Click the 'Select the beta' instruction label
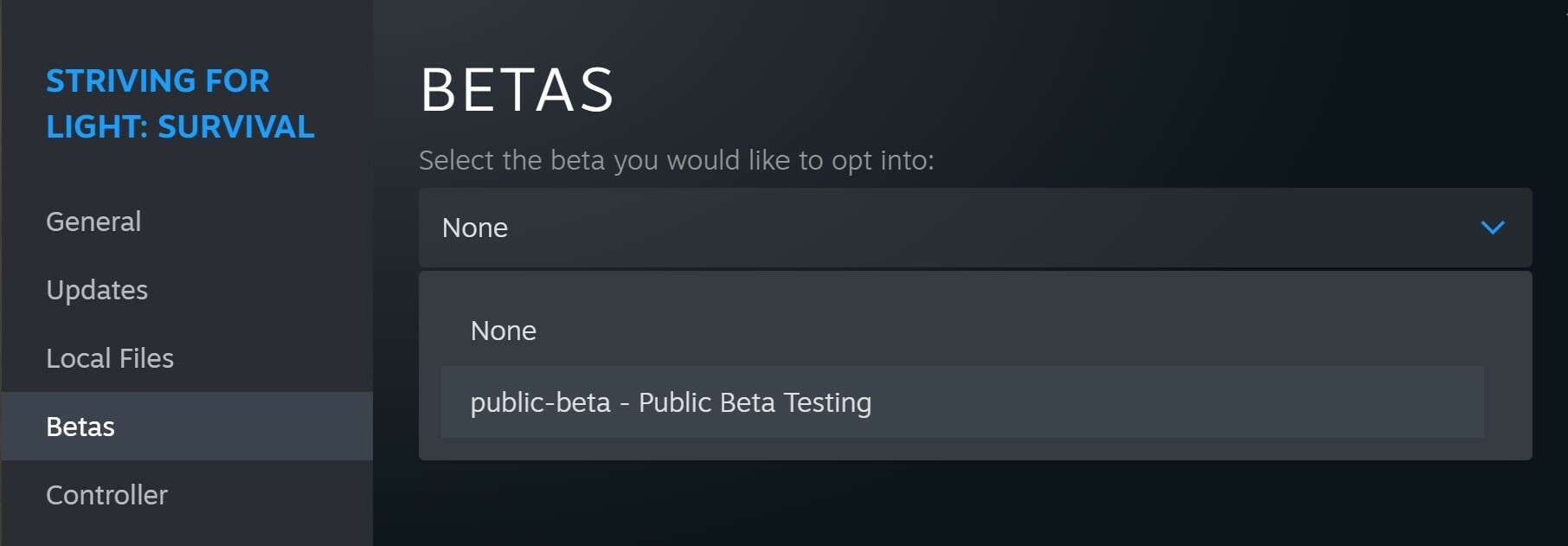This screenshot has height=546, width=1568. click(676, 160)
